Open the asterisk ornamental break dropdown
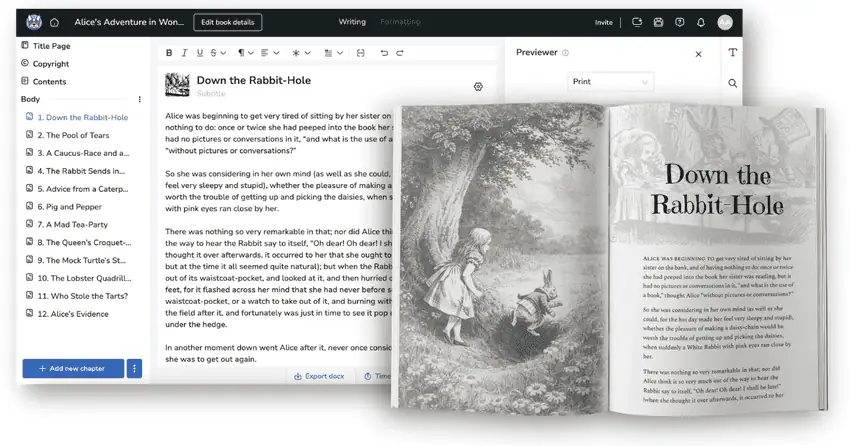 (301, 53)
